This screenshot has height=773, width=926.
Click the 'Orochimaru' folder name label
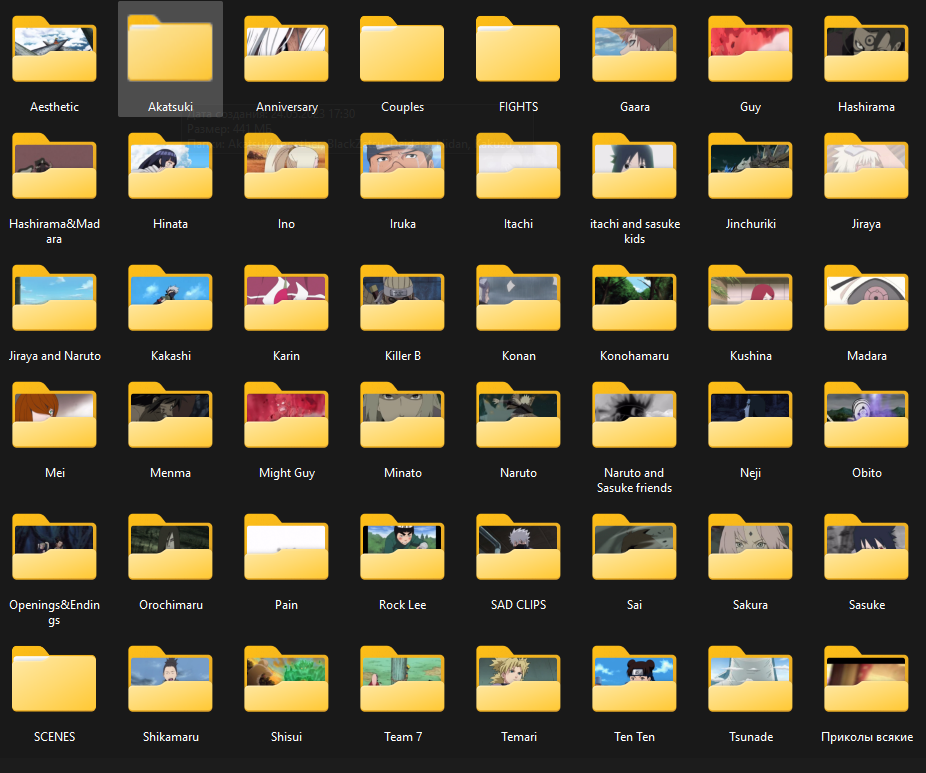pos(171,605)
